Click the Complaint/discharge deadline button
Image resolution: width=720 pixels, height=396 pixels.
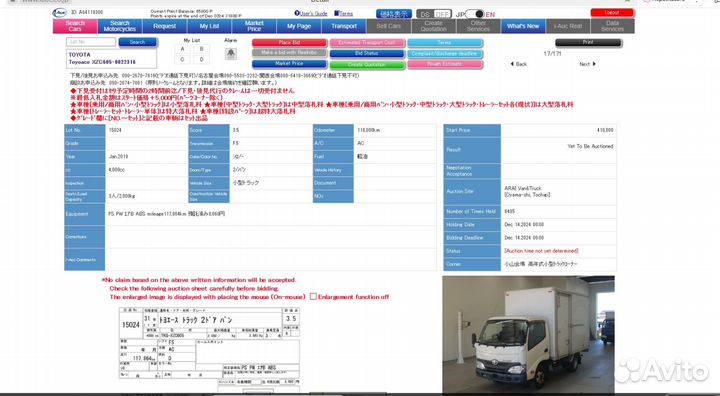coord(444,53)
